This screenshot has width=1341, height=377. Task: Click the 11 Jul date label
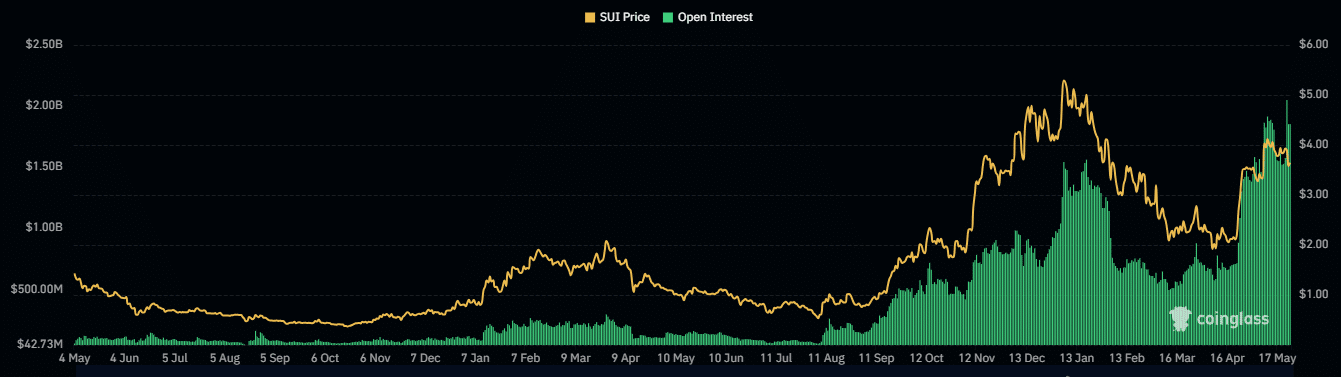click(776, 357)
